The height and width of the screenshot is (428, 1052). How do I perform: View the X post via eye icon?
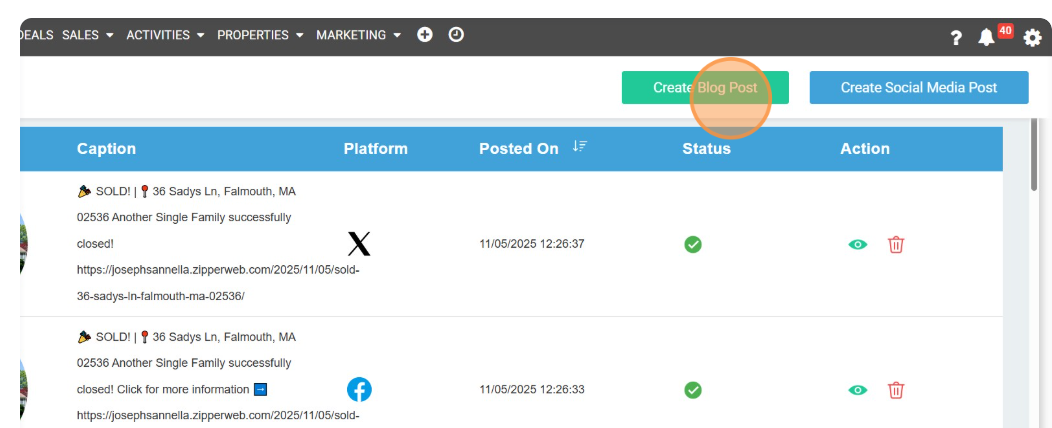point(857,244)
